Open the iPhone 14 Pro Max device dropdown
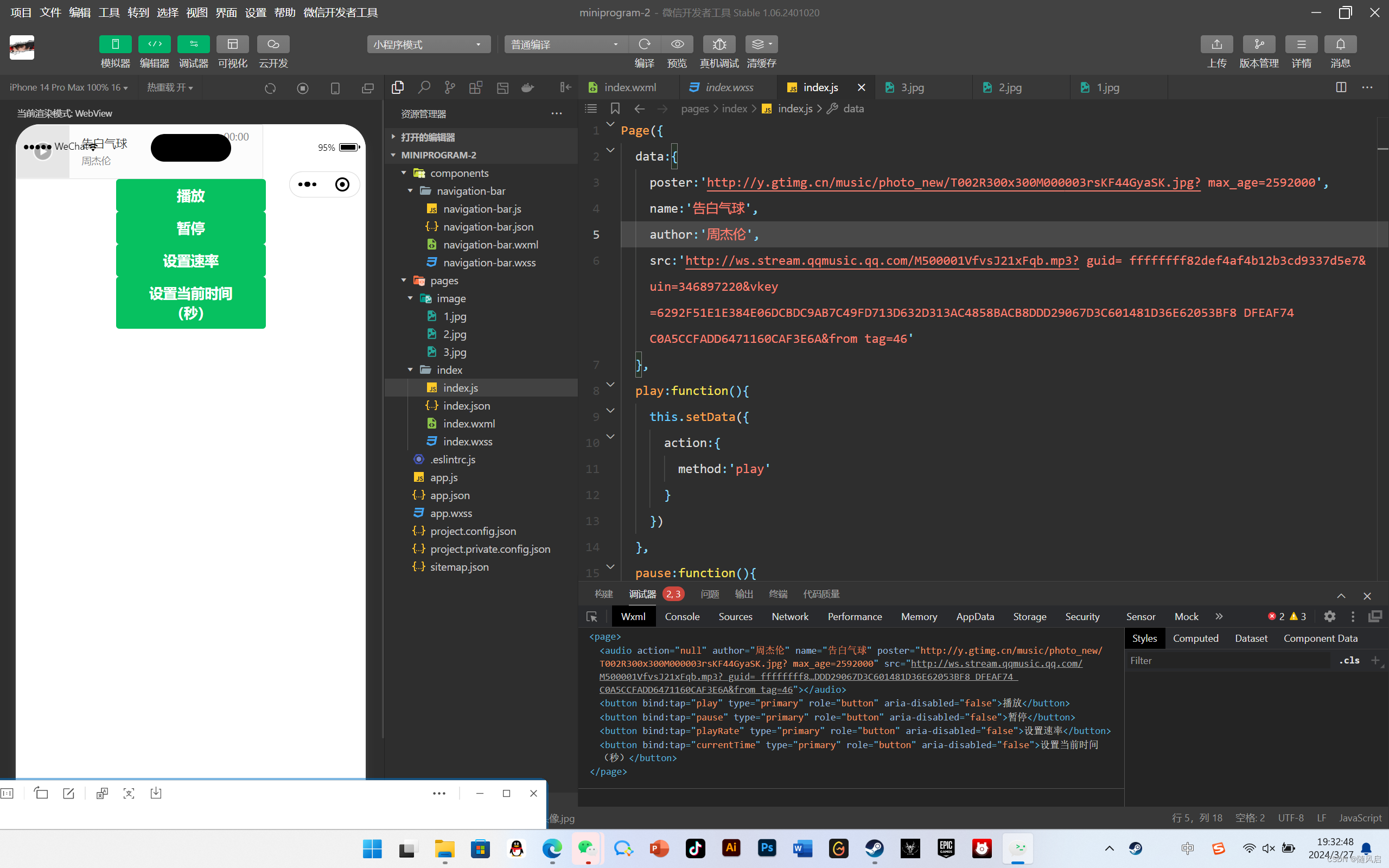The width and height of the screenshot is (1389, 868). pyautogui.click(x=68, y=87)
